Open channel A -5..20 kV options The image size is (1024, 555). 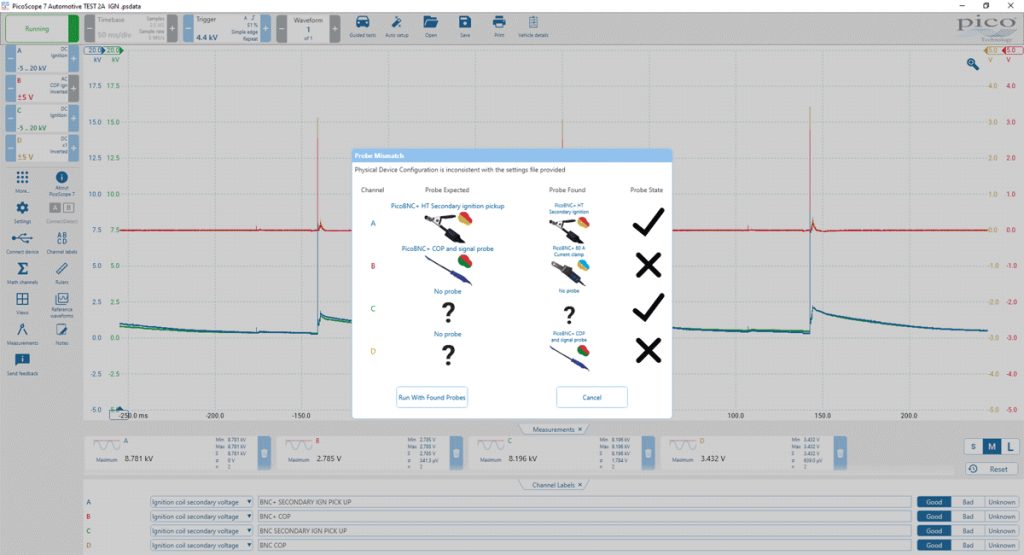tap(42, 59)
